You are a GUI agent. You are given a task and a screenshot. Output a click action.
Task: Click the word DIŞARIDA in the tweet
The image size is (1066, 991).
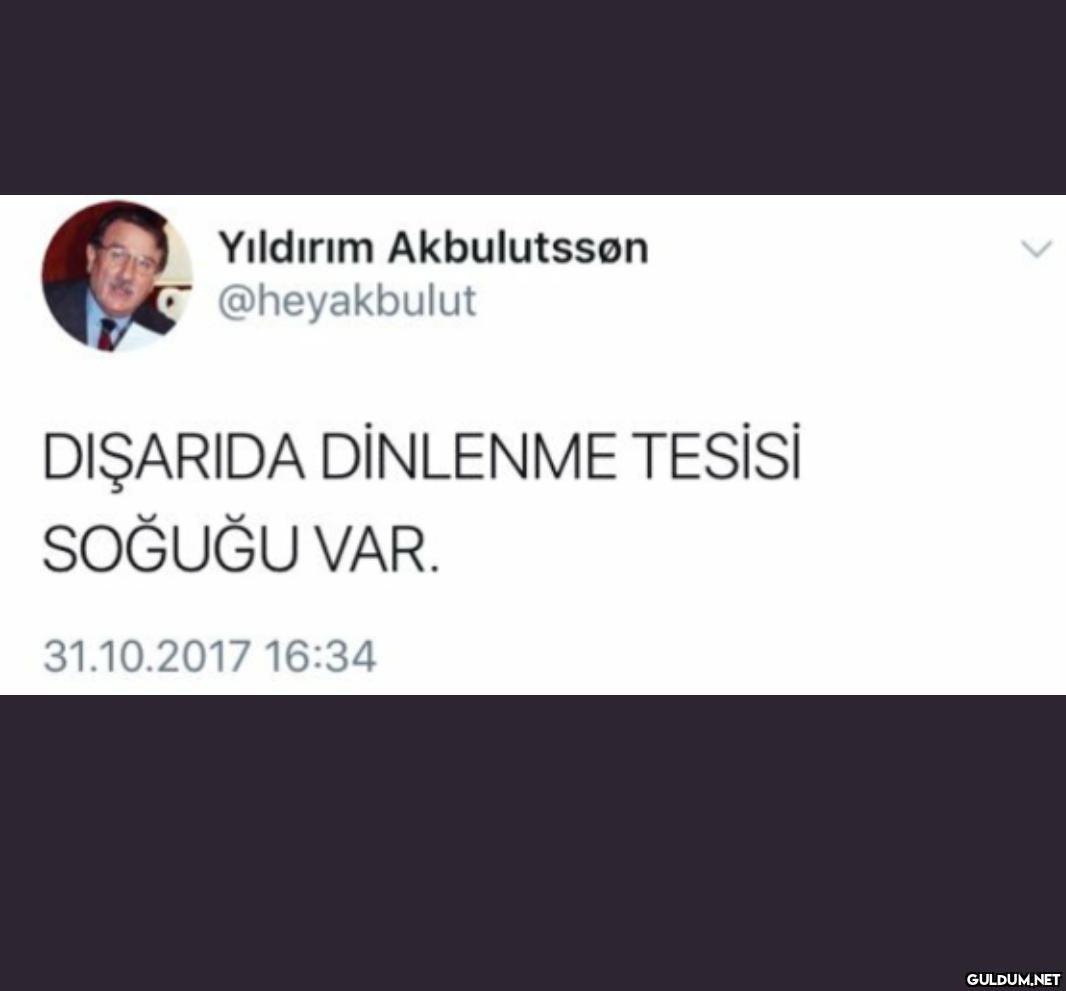[173, 460]
